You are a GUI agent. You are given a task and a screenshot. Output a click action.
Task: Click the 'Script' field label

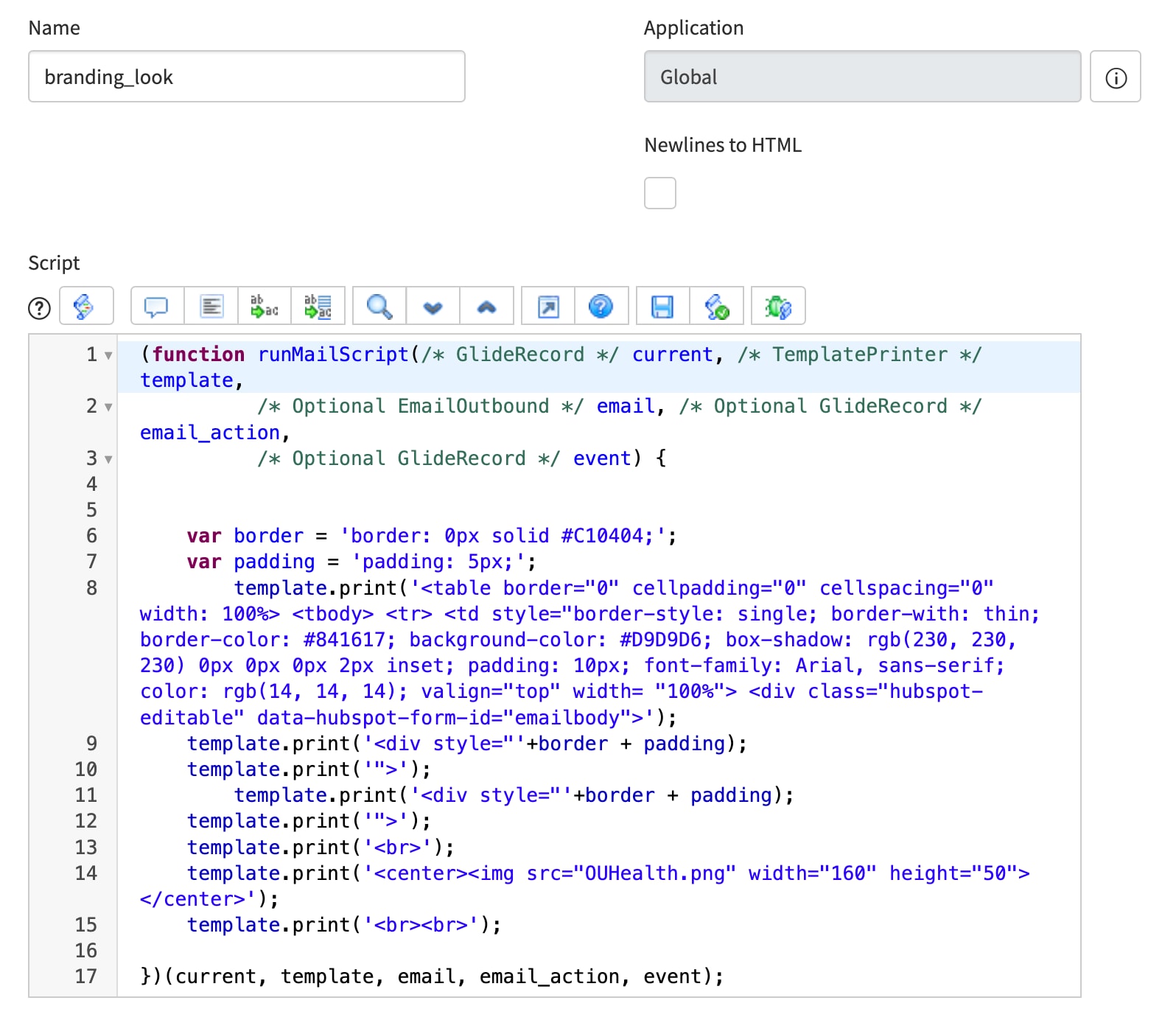click(x=54, y=263)
